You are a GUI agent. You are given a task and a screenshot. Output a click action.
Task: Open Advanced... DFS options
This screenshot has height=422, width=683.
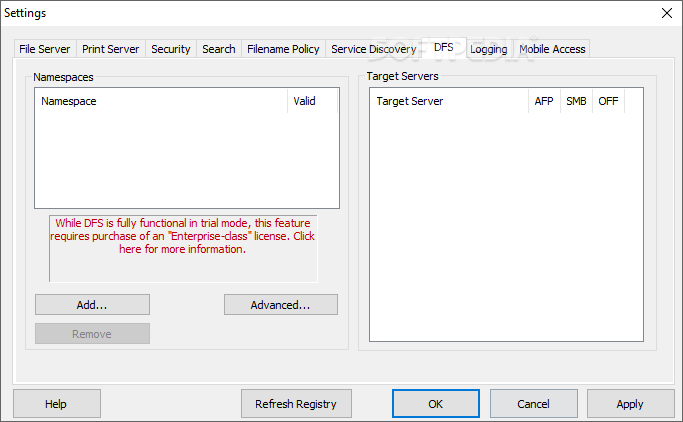tap(280, 304)
